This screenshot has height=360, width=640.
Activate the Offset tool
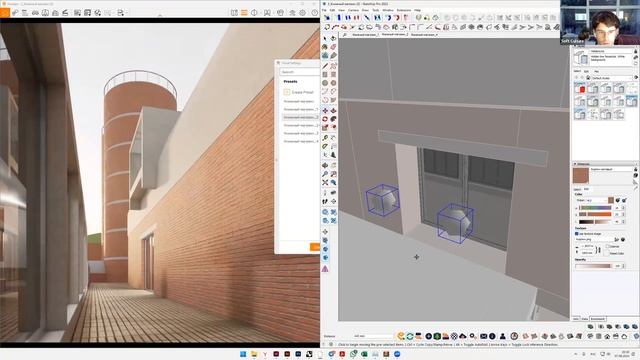click(x=333, y=128)
